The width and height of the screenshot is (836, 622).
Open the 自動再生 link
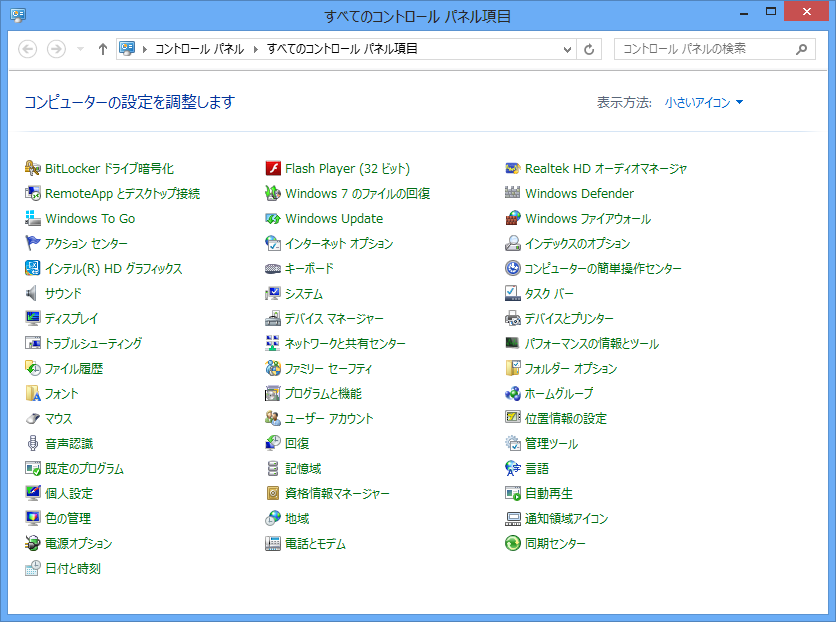549,494
